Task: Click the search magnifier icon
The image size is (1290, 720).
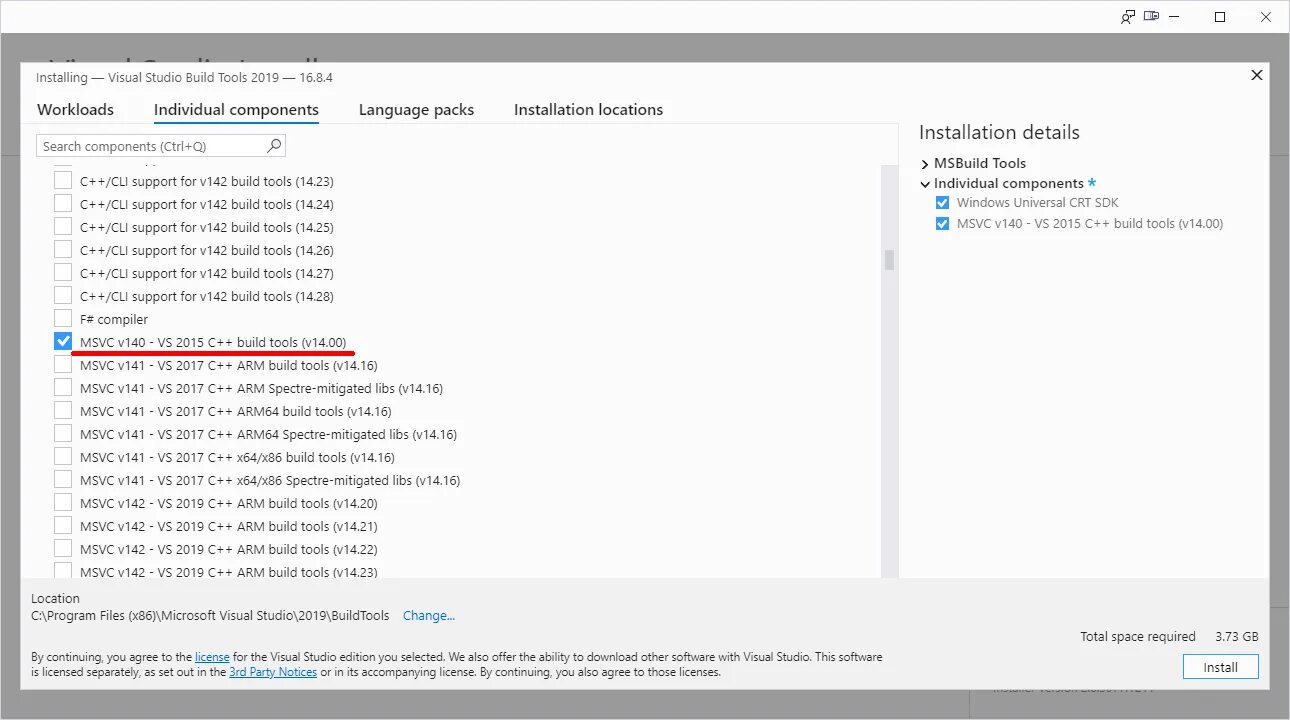Action: pyautogui.click(x=274, y=146)
